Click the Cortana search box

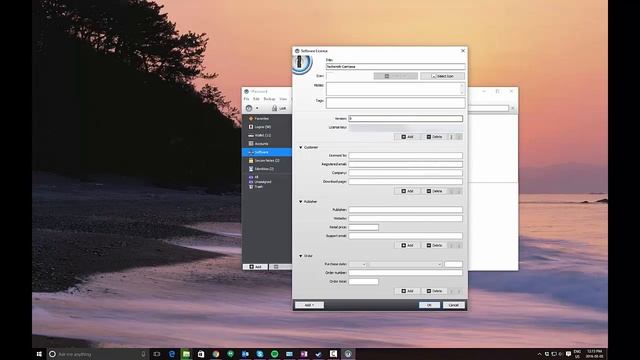pos(98,354)
